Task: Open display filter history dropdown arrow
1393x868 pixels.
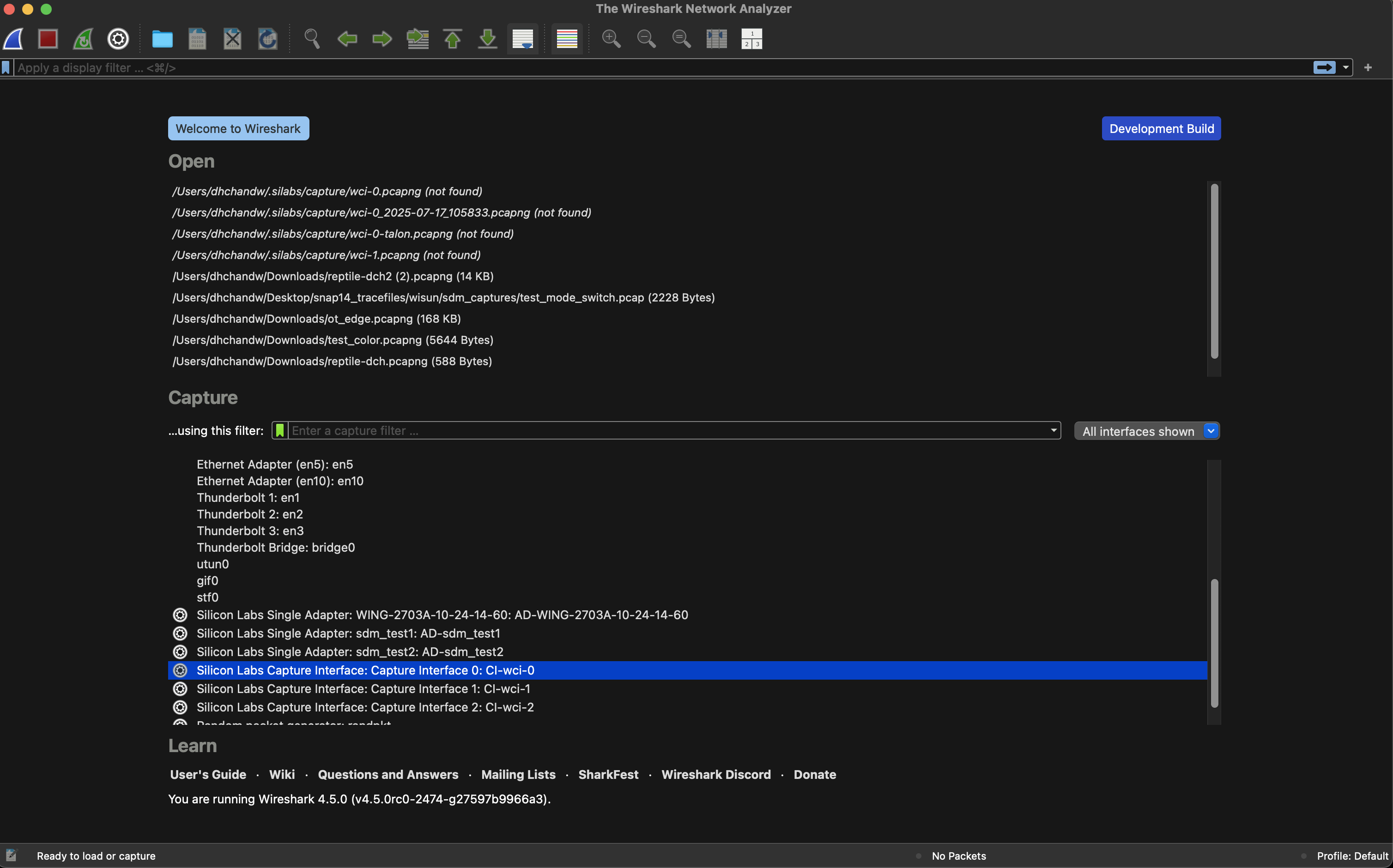Action: (x=1345, y=68)
